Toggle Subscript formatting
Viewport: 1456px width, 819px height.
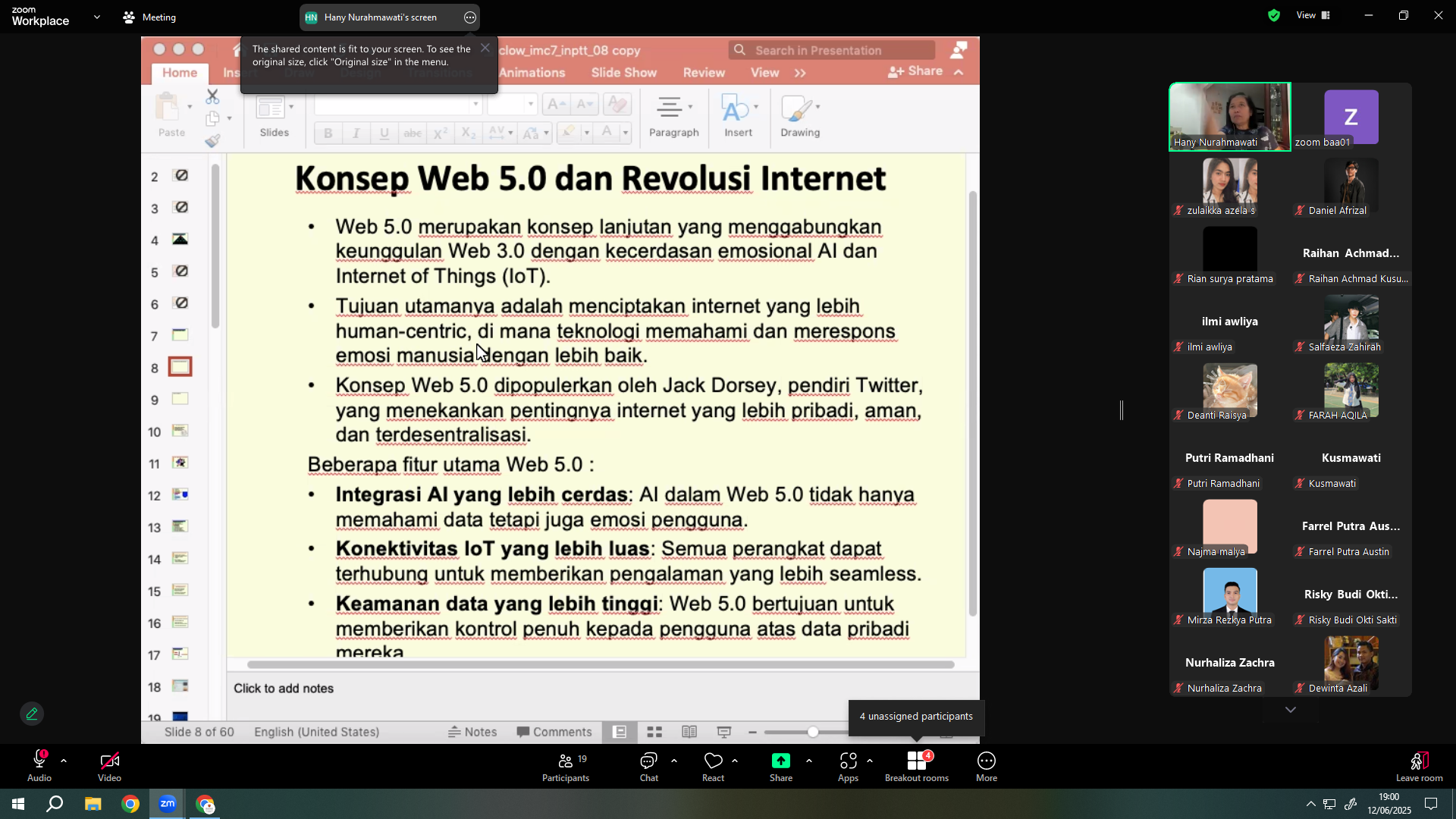point(469,133)
